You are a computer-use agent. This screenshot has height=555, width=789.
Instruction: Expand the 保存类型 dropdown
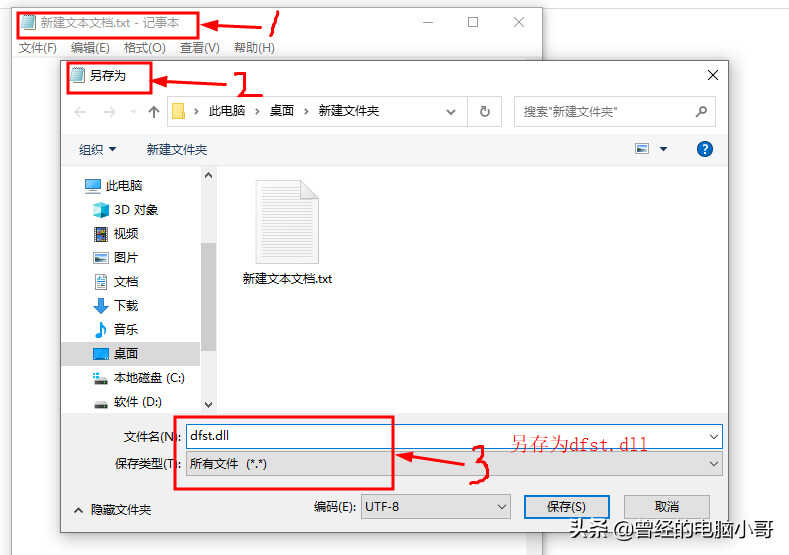pyautogui.click(x=714, y=463)
